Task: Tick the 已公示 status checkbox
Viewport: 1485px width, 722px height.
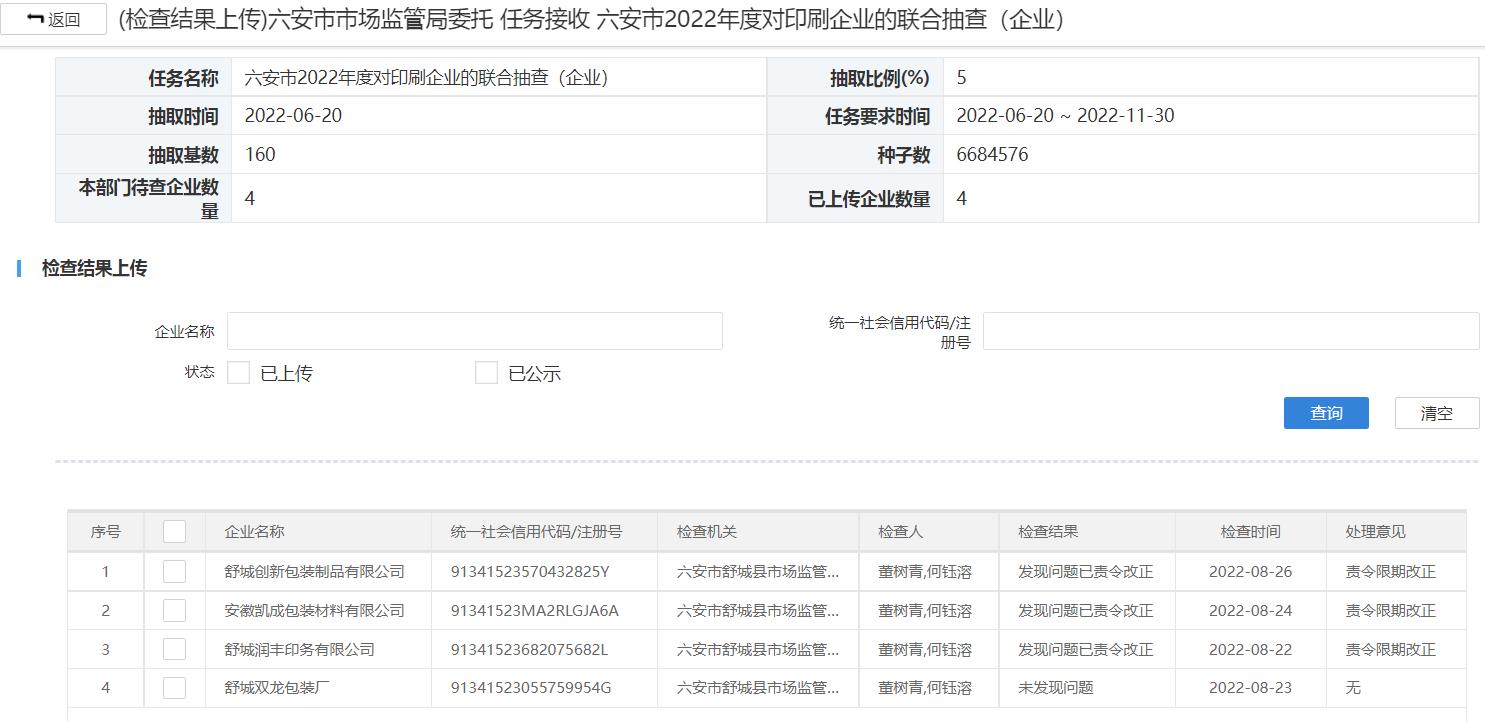Action: (486, 373)
